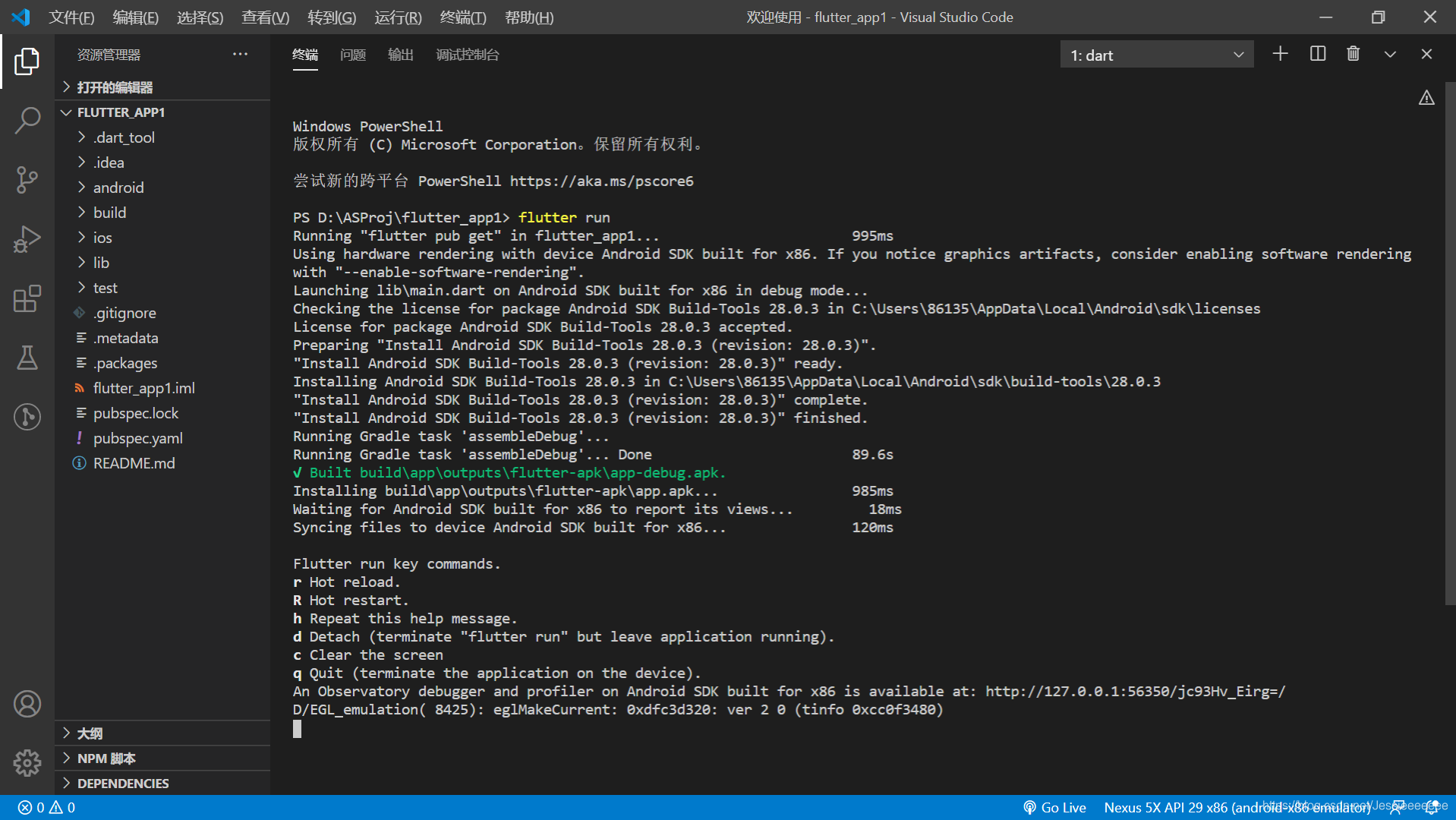Click the 'flutter run' command text
The image size is (1456, 820).
(564, 217)
